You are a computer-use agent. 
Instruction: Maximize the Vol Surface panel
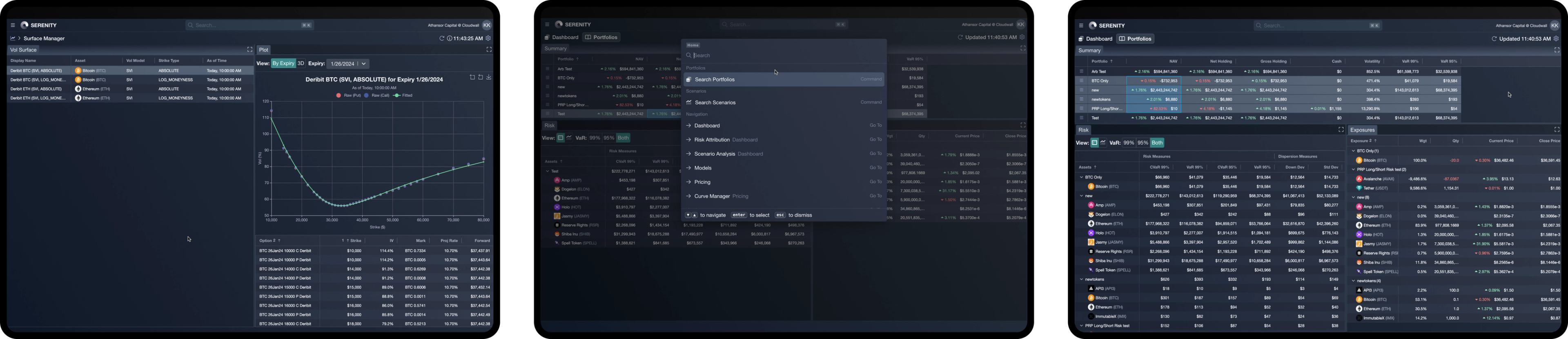pos(249,50)
